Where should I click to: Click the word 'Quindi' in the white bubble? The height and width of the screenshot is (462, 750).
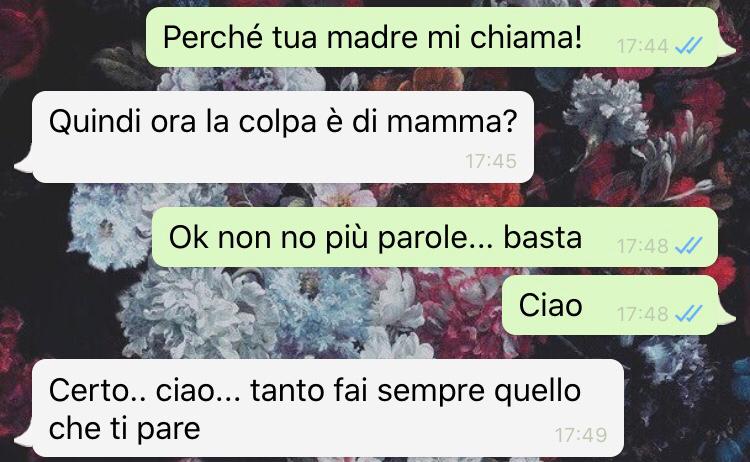[94, 121]
